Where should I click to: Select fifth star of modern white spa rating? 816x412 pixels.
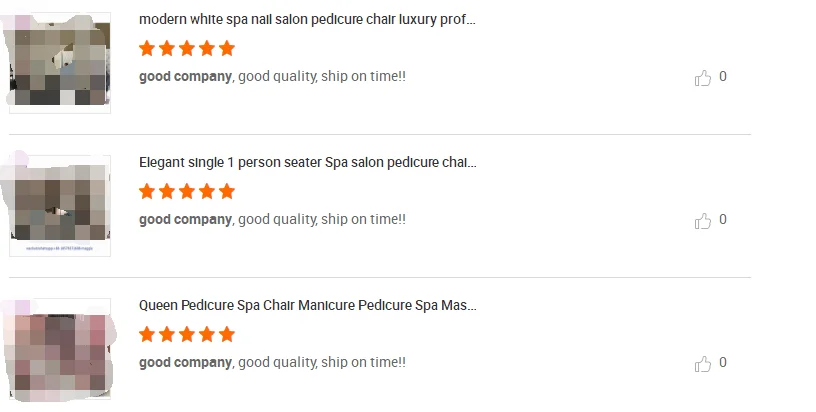(227, 48)
